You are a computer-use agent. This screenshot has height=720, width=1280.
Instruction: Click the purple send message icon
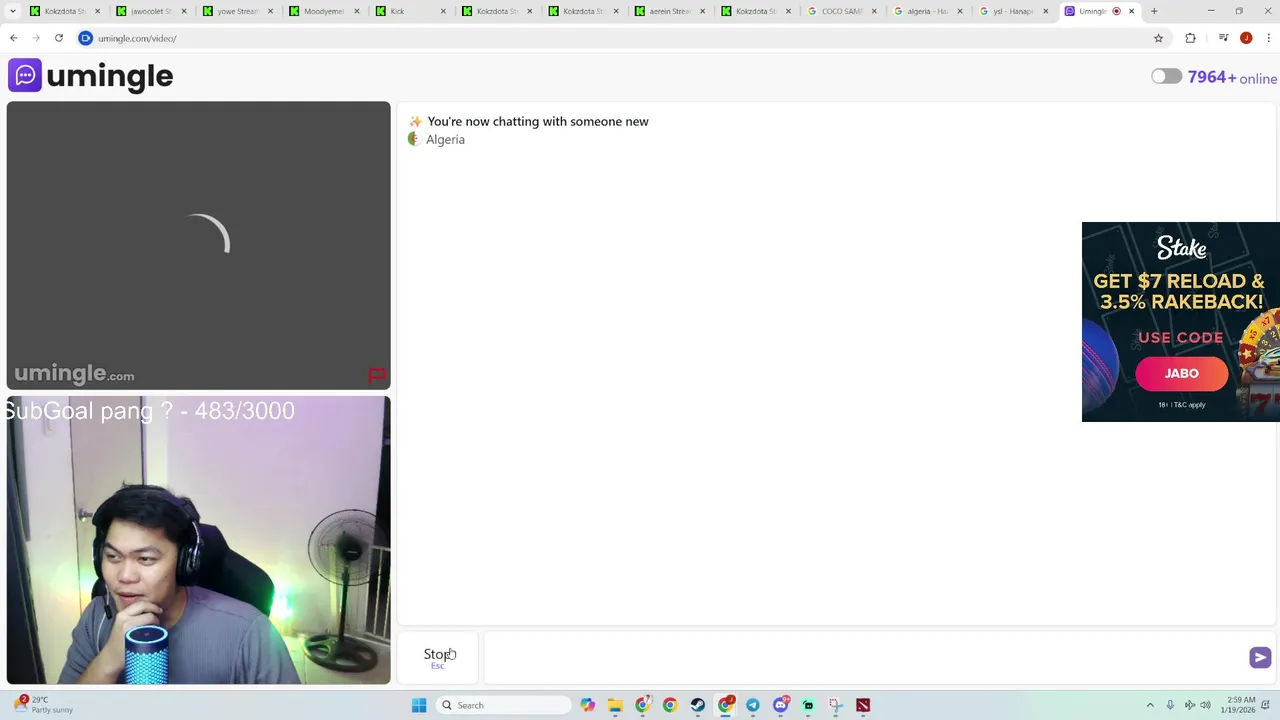pos(1260,657)
